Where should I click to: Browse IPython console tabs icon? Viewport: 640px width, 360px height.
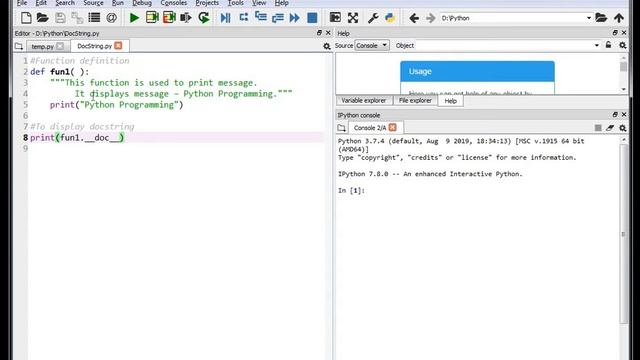point(342,128)
